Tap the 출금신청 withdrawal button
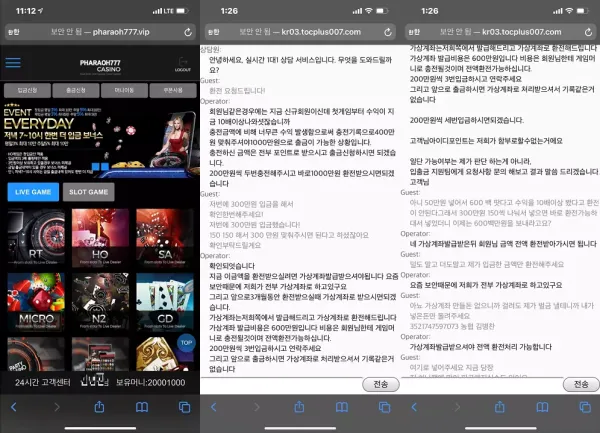 [76, 91]
